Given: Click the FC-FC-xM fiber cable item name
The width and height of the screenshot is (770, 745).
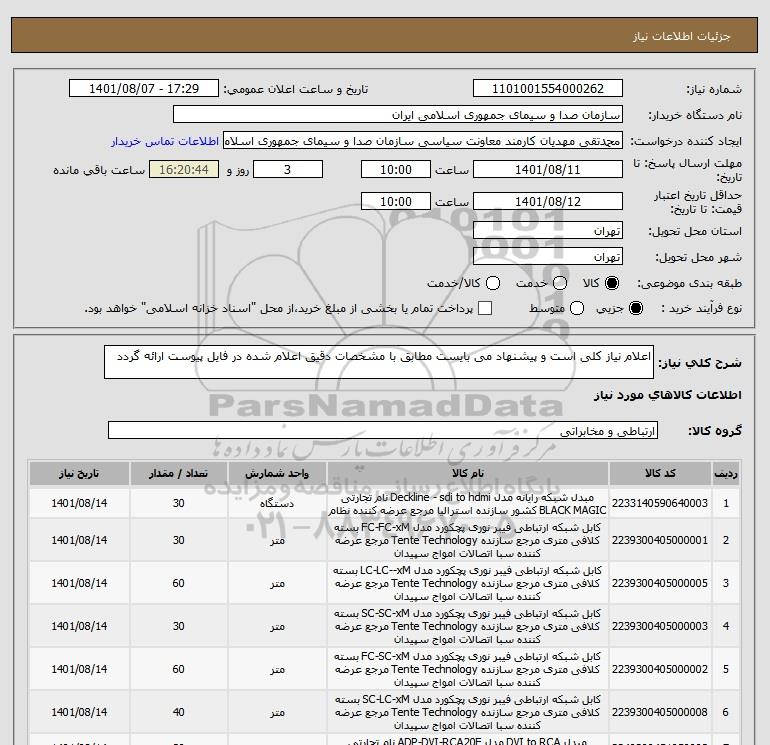Looking at the screenshot, I should pos(468,540).
